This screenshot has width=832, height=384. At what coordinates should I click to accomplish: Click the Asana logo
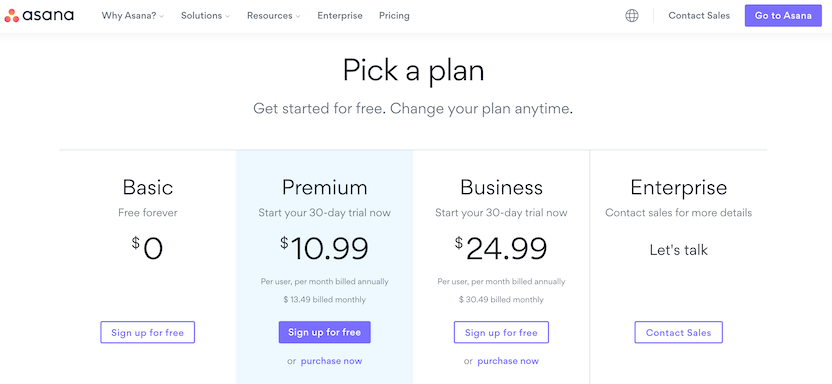click(39, 15)
